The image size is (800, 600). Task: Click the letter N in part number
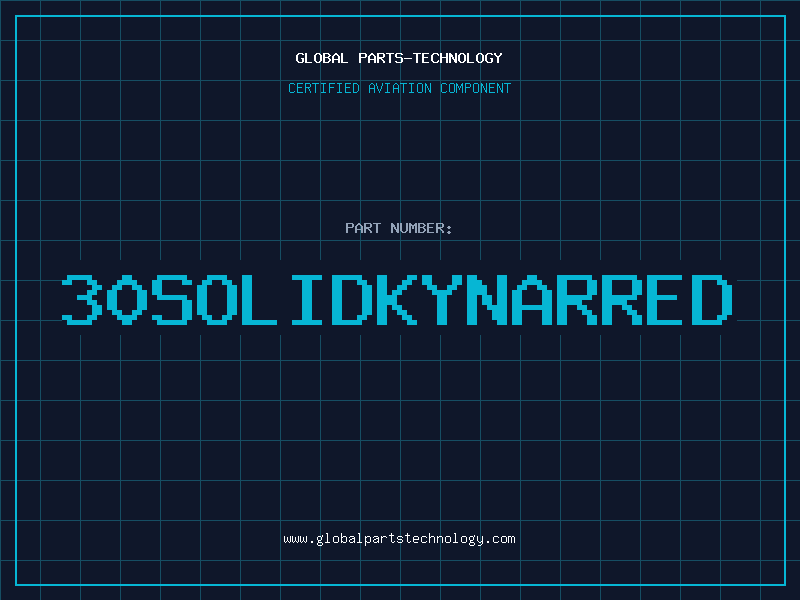487,299
